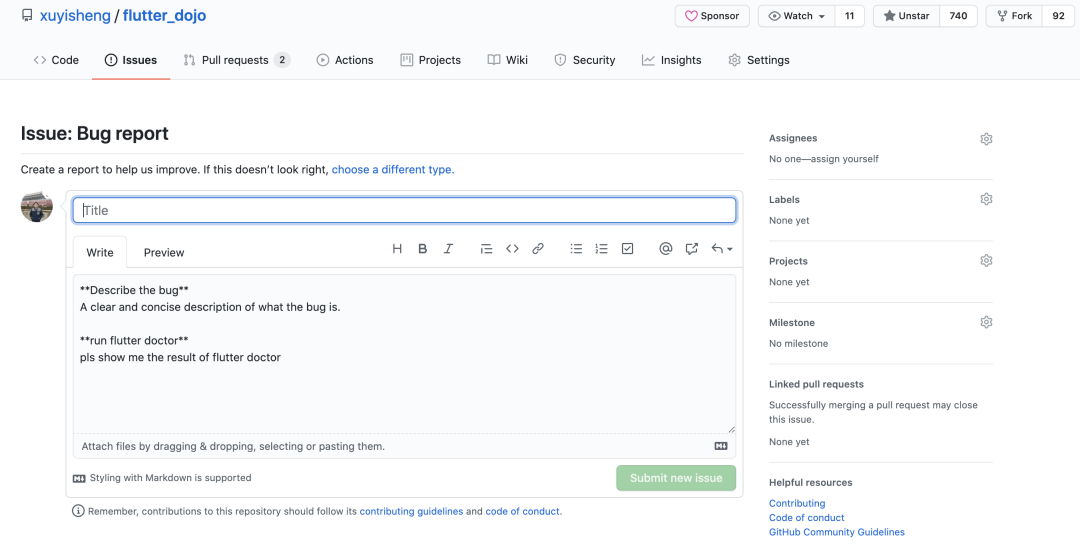The width and height of the screenshot is (1080, 557).
Task: Open the Code tab
Action: tap(56, 60)
